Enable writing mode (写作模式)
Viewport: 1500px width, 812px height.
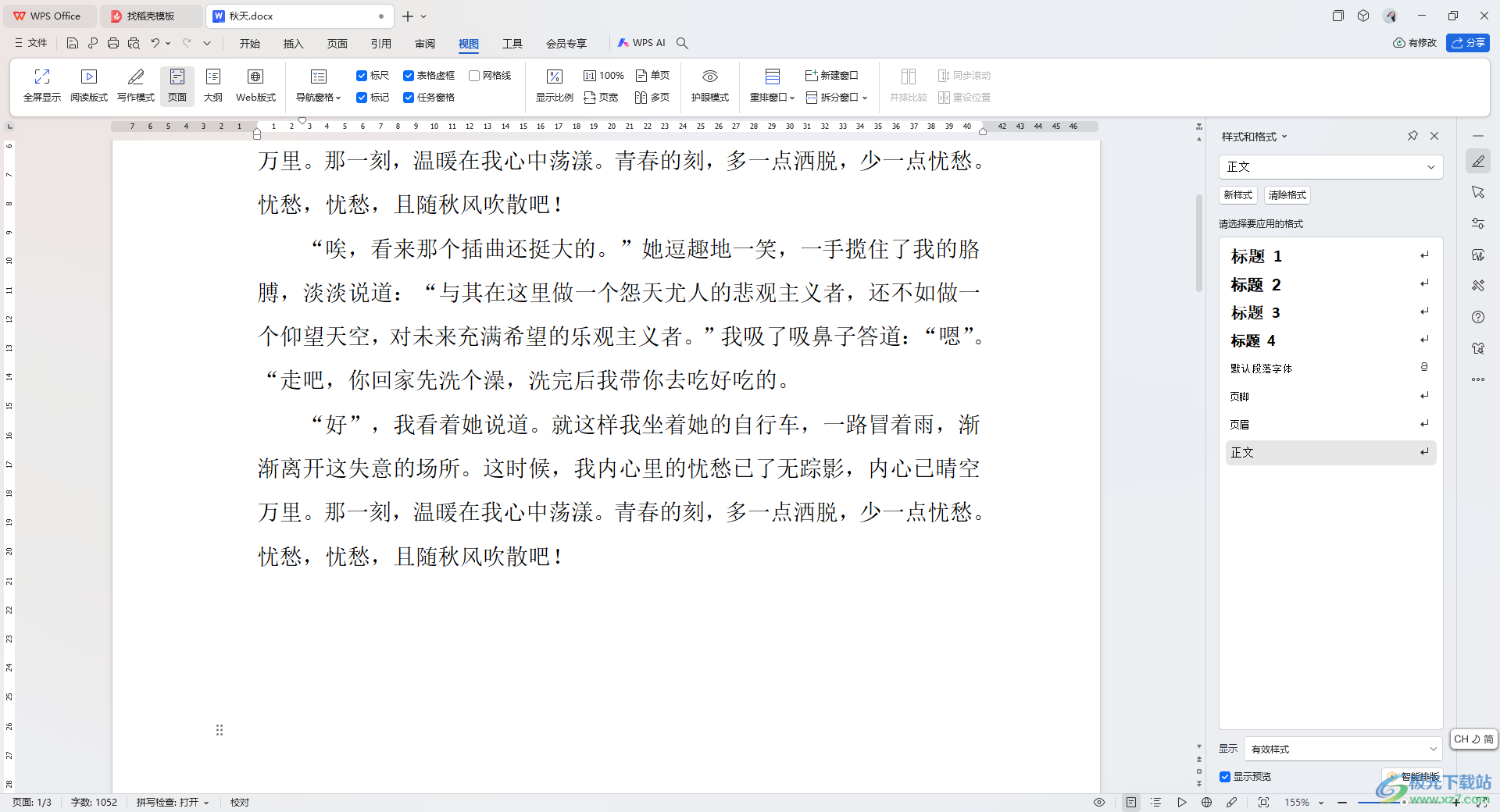click(136, 85)
